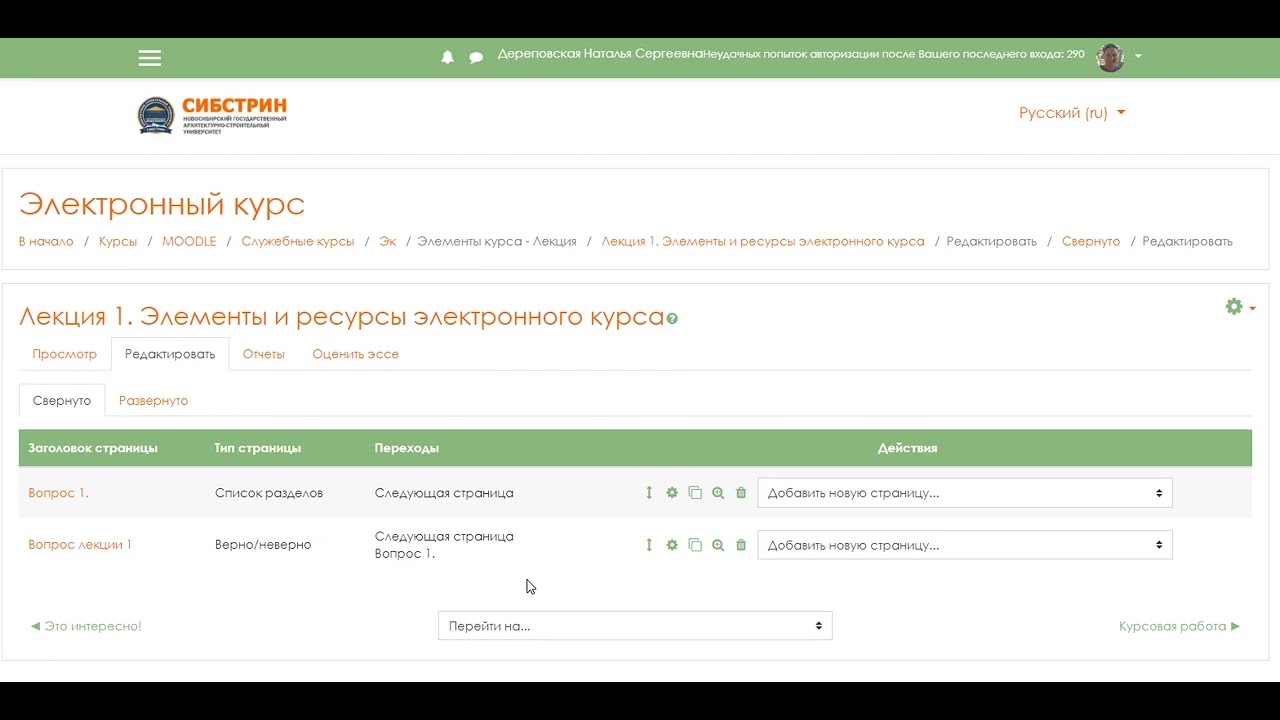Click 'Переходы' column header
Screen dimensions: 1280x720
point(407,448)
